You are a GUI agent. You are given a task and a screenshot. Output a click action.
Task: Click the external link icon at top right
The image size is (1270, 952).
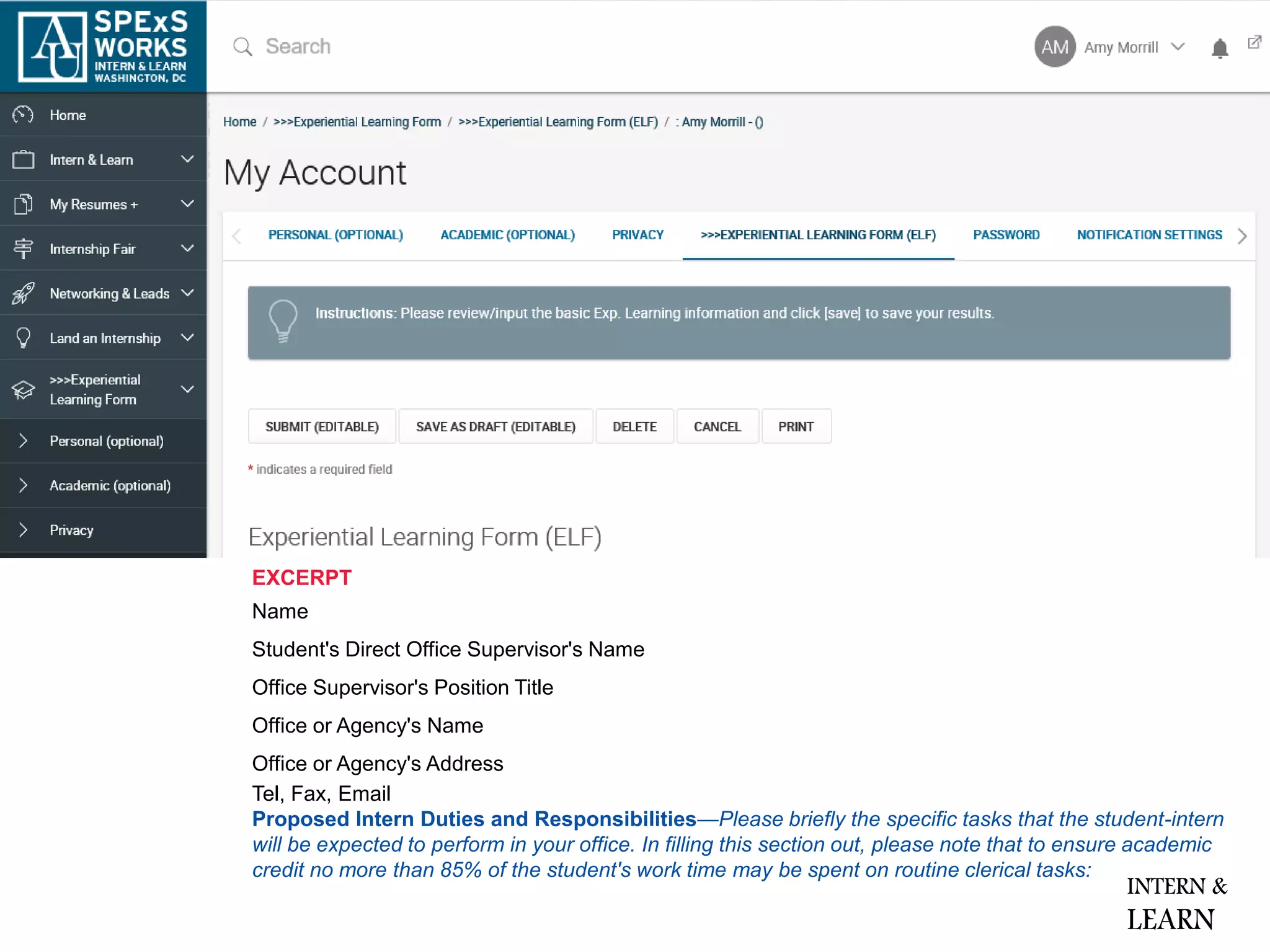(1254, 42)
